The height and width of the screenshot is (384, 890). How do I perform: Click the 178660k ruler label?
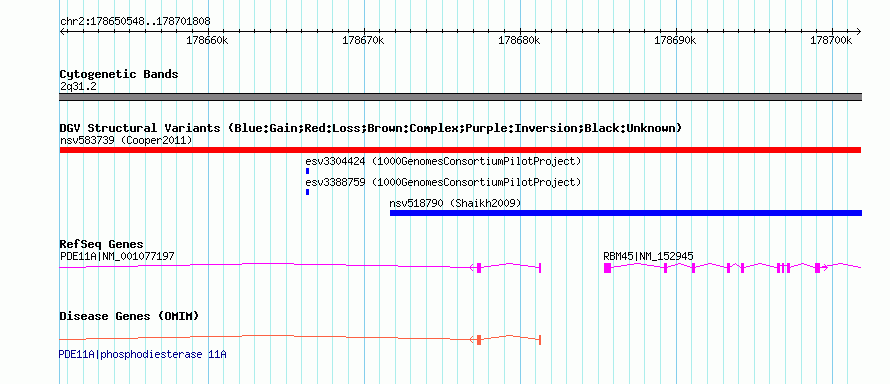coord(207,41)
